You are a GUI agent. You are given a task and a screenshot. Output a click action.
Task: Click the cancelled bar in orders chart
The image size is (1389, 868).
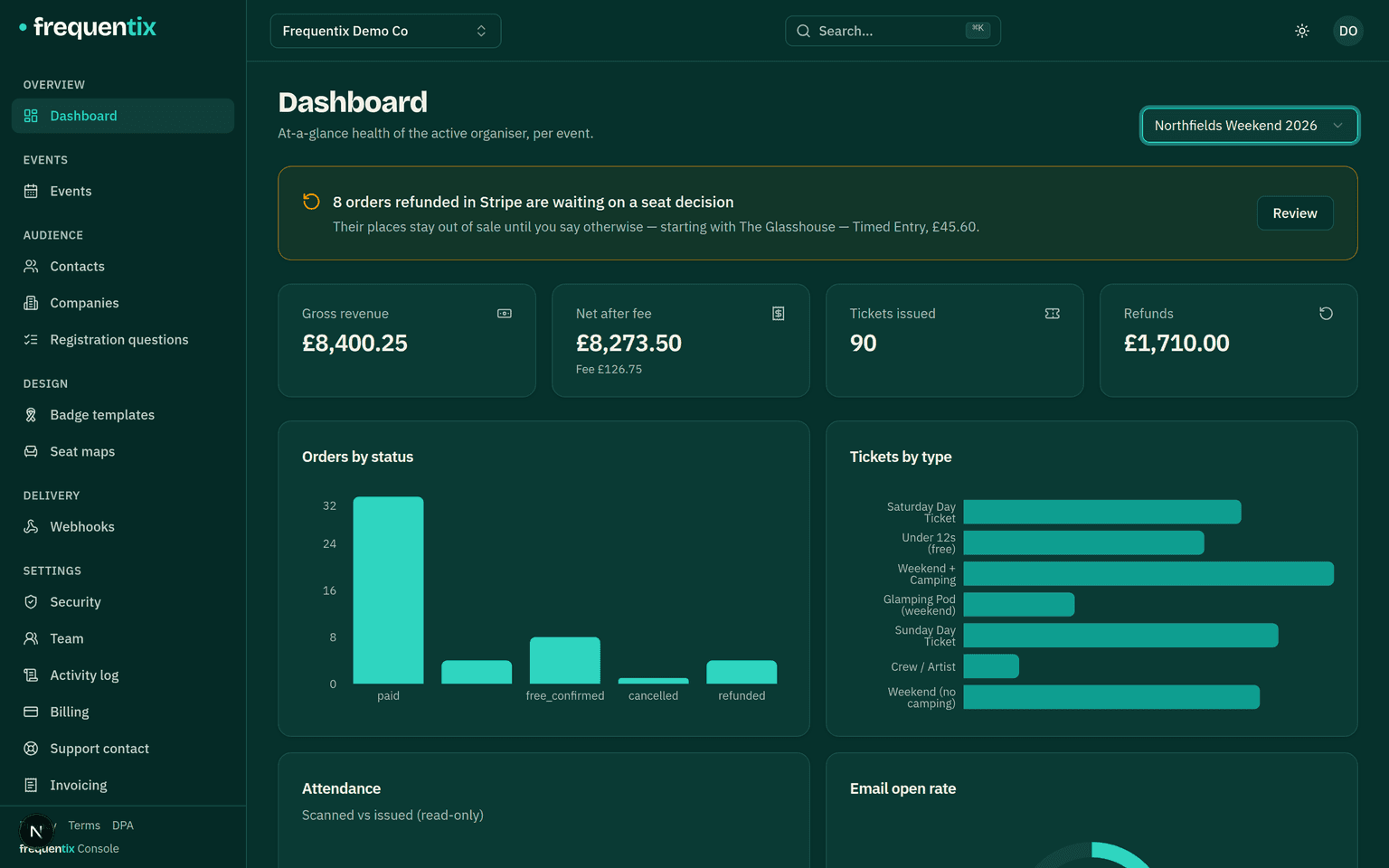653,681
